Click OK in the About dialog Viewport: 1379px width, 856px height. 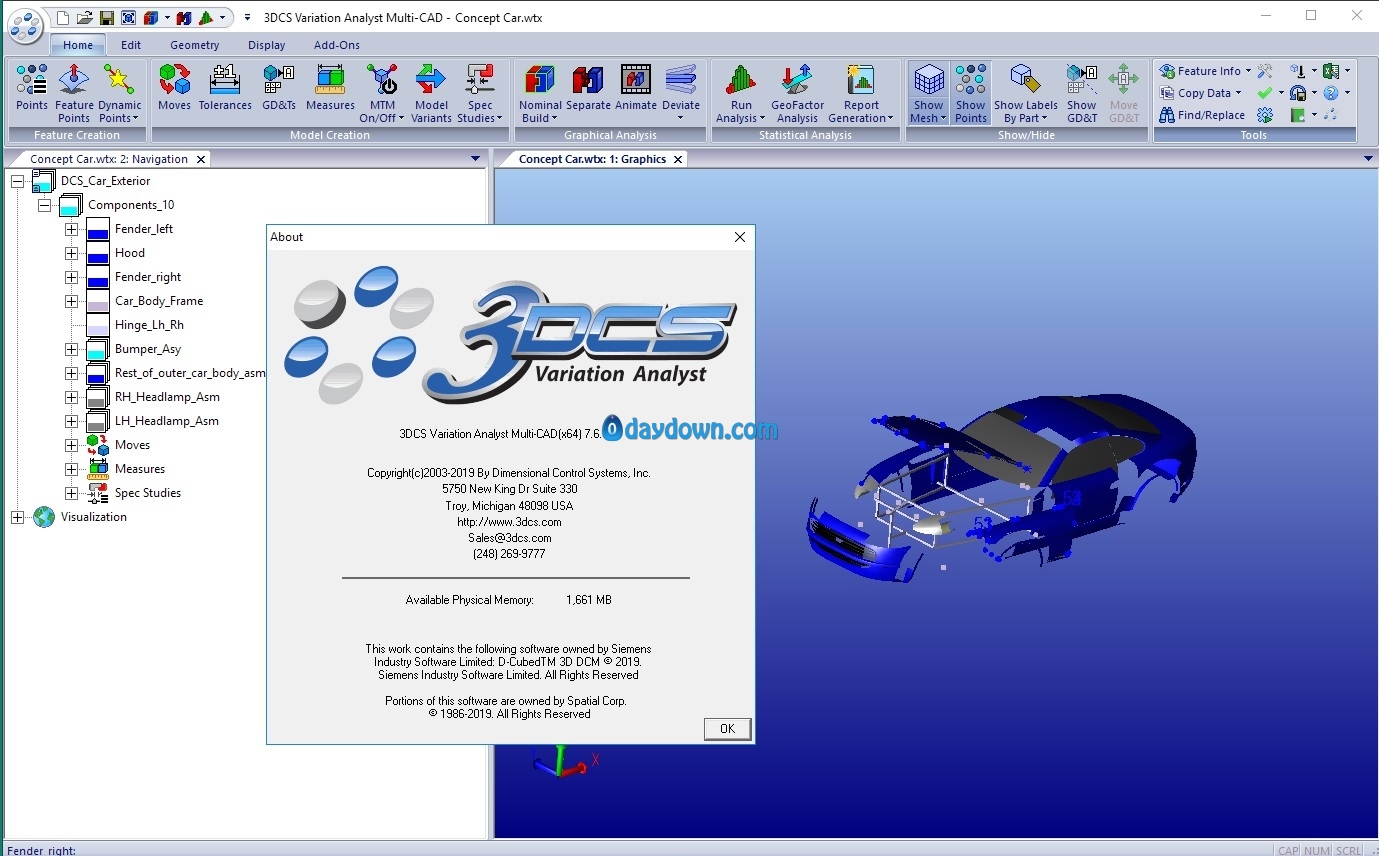pos(727,729)
